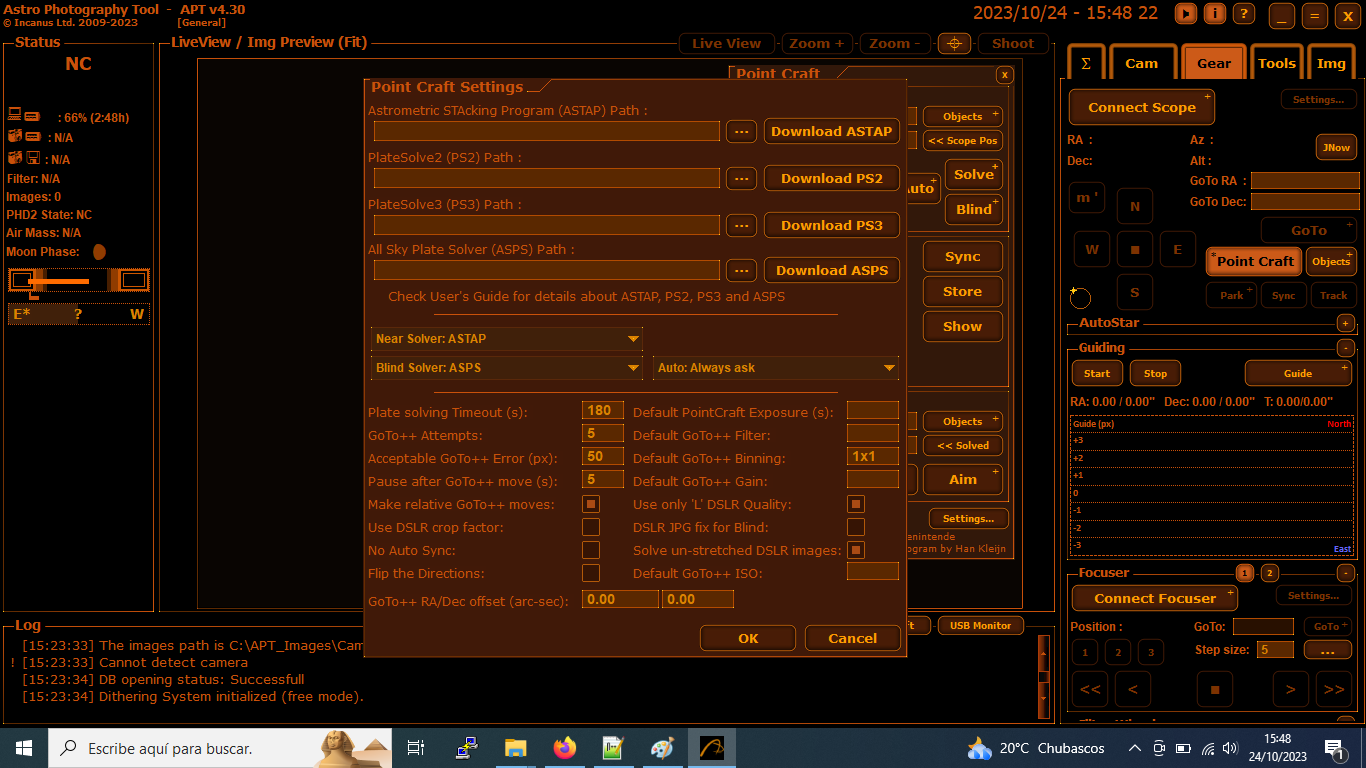Open the Near Solver: ASTAP dropdown
This screenshot has height=768, width=1366.
[507, 339]
